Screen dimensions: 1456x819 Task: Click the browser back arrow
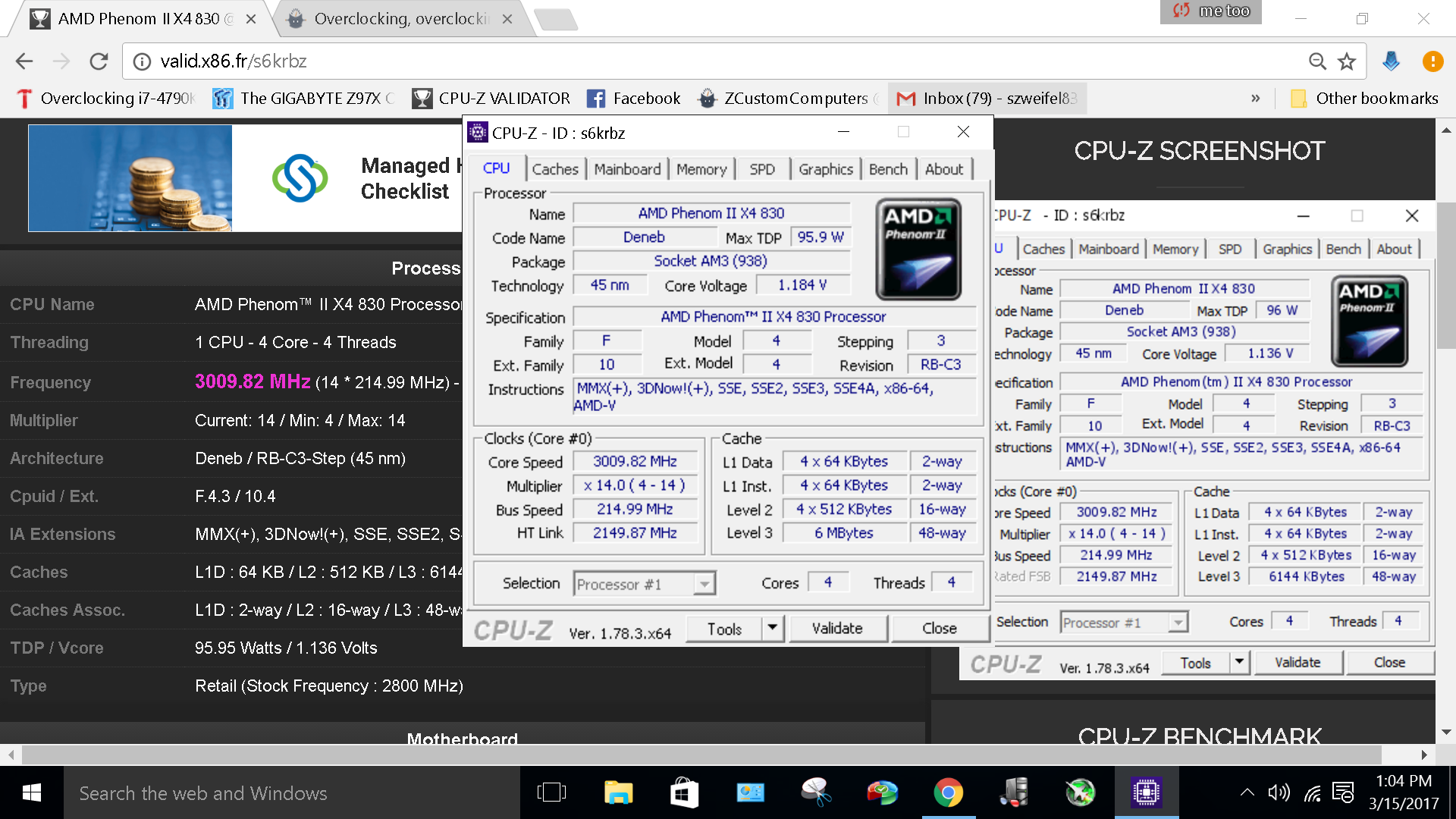point(24,61)
